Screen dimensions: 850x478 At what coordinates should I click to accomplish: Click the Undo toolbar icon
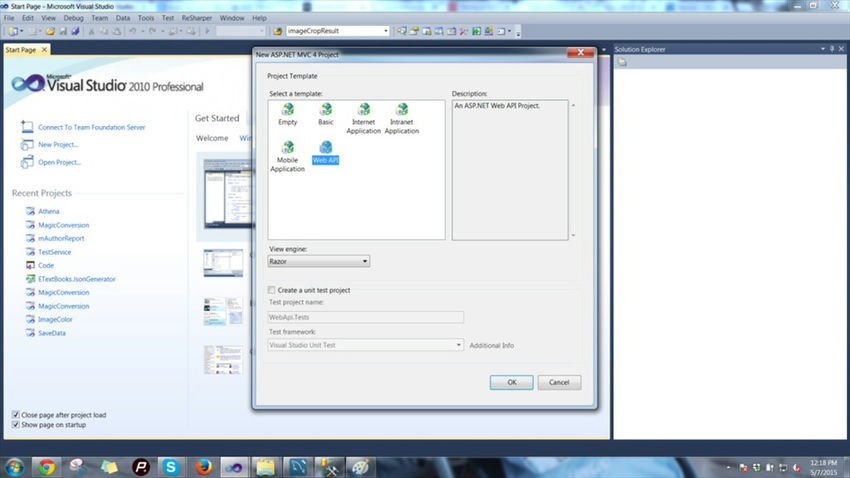tap(133, 31)
